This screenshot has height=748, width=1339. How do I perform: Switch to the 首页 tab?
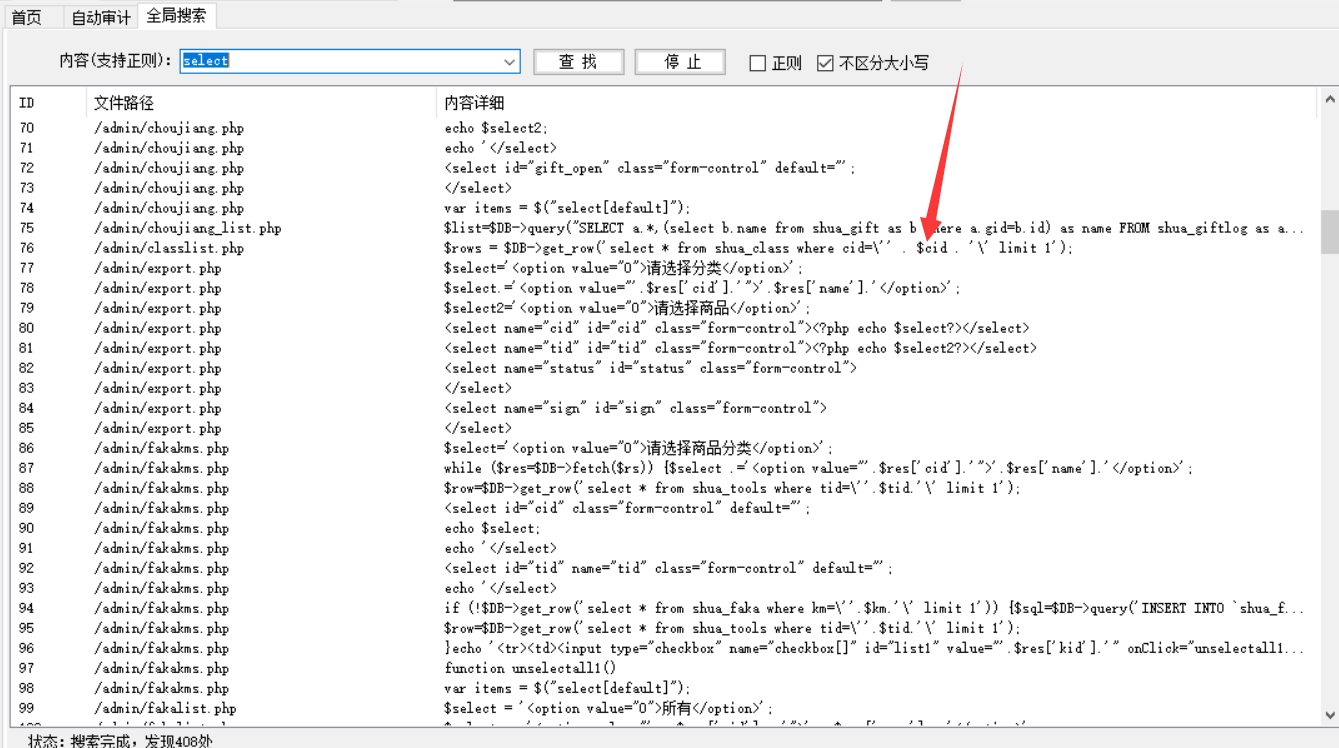(27, 17)
